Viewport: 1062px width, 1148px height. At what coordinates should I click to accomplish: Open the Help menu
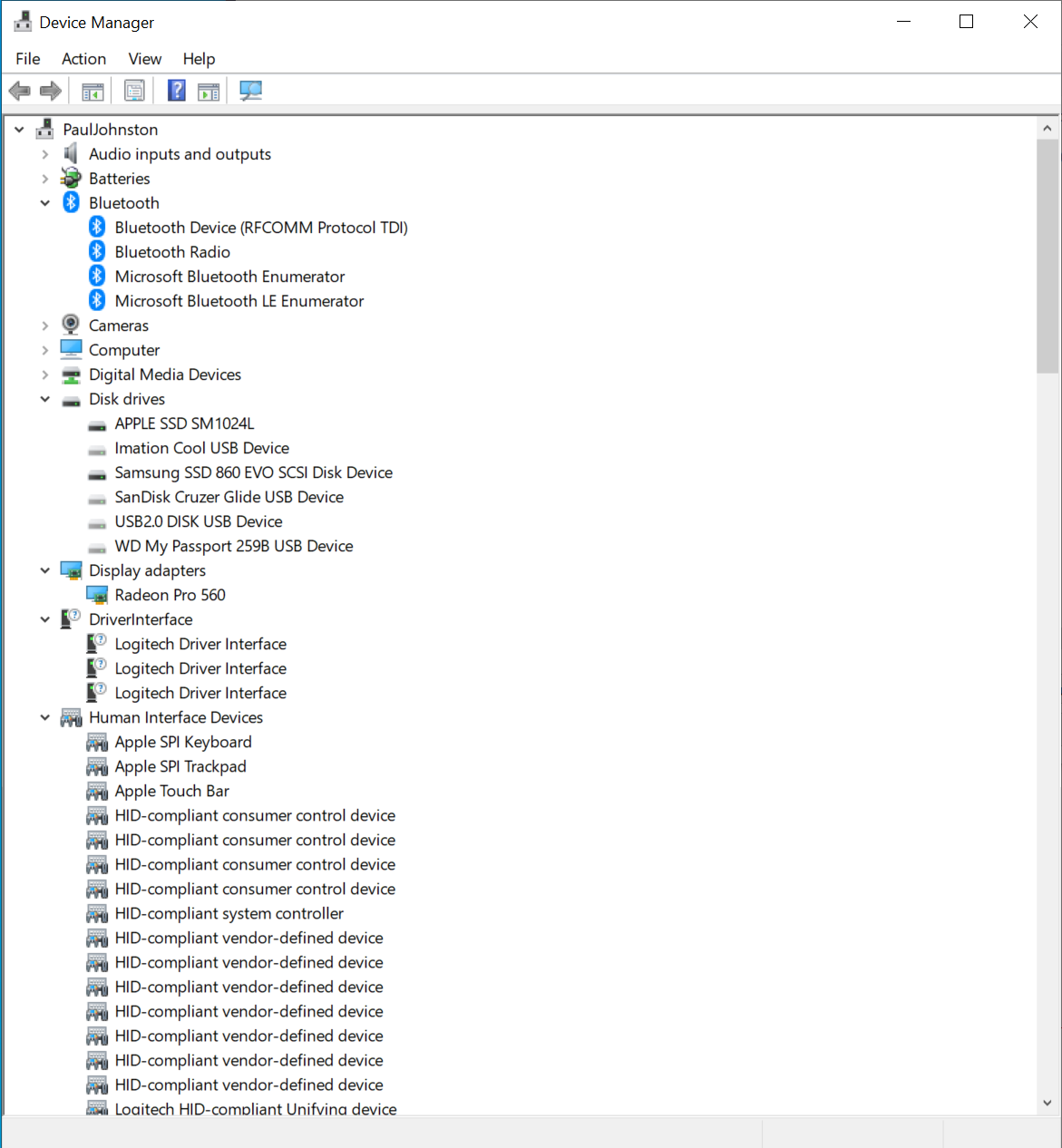199,59
